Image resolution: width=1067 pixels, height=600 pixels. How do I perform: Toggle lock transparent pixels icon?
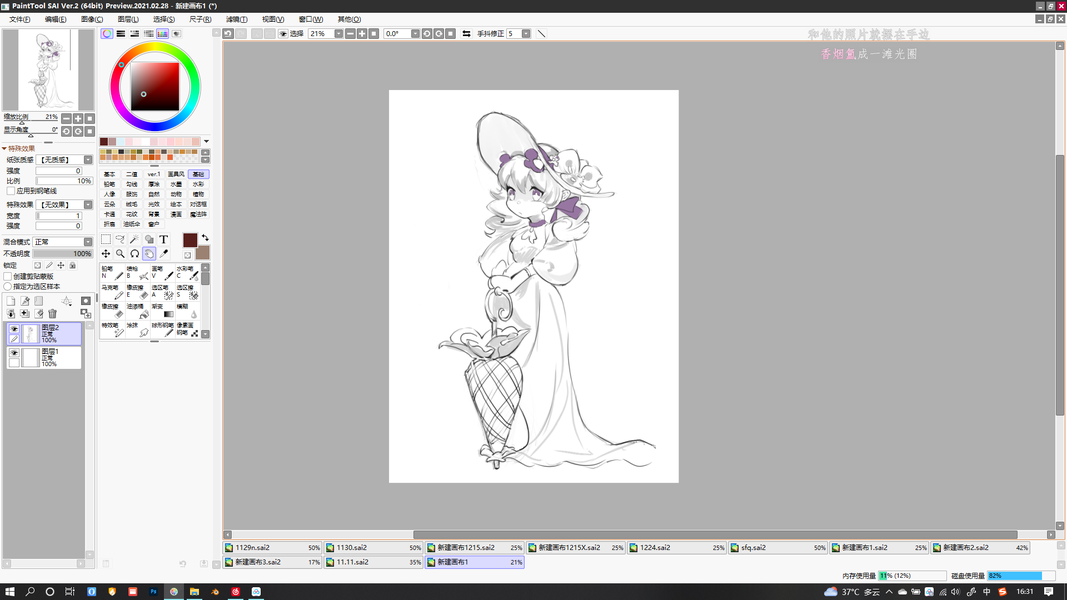click(x=37, y=265)
